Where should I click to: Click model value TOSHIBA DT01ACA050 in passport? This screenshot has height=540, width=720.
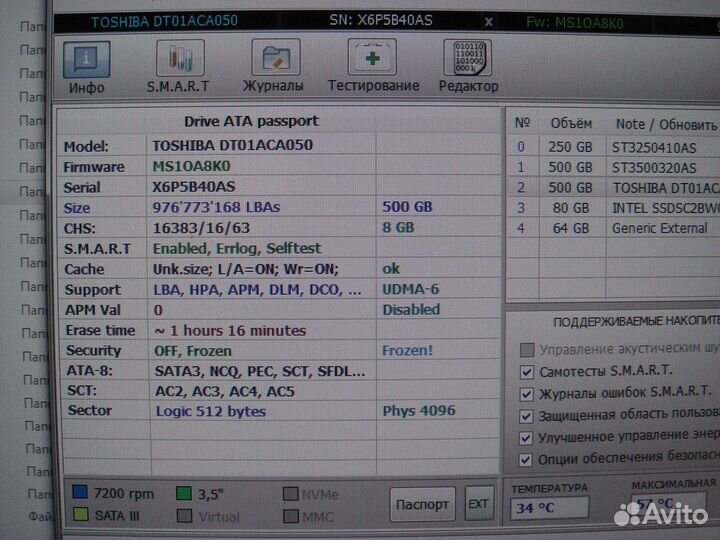[232, 146]
